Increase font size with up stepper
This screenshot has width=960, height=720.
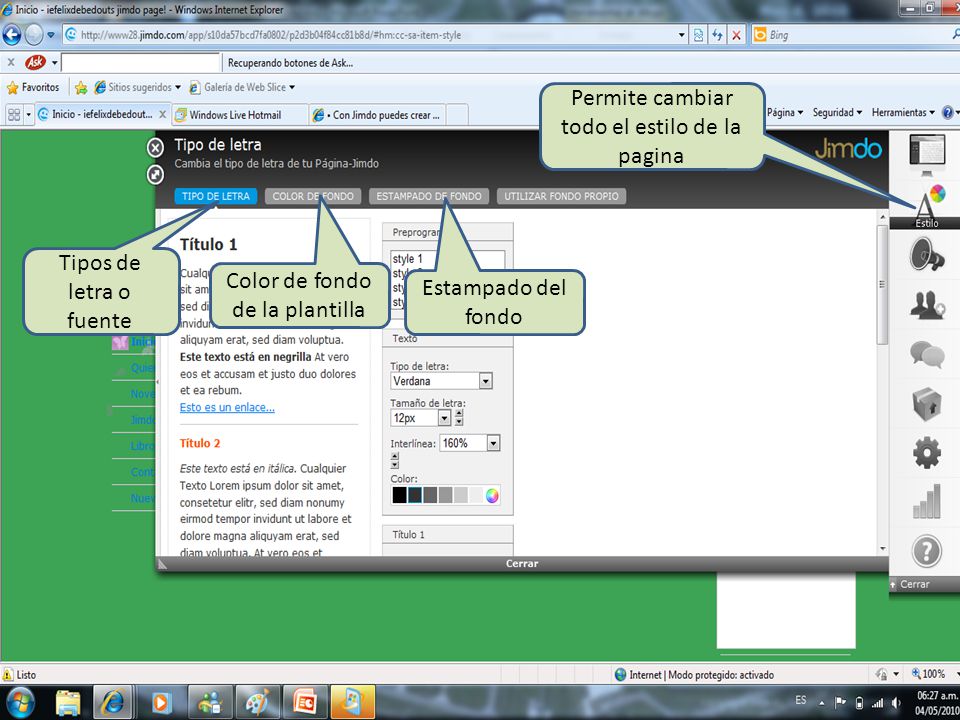click(x=459, y=413)
